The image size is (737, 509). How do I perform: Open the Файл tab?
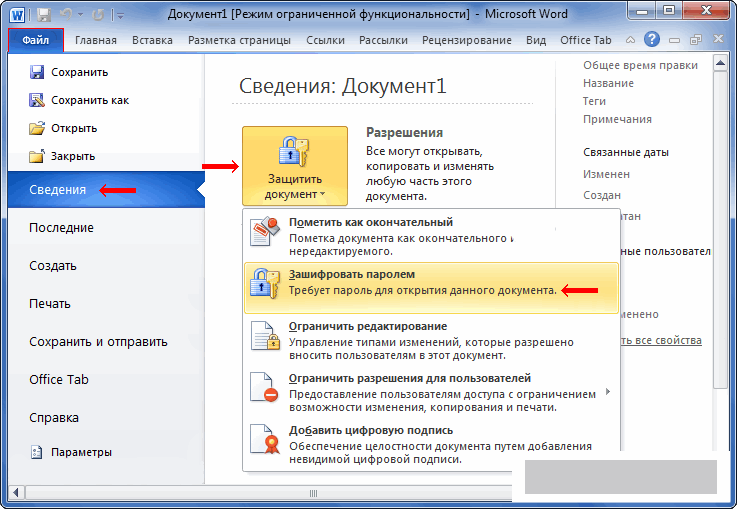click(36, 40)
